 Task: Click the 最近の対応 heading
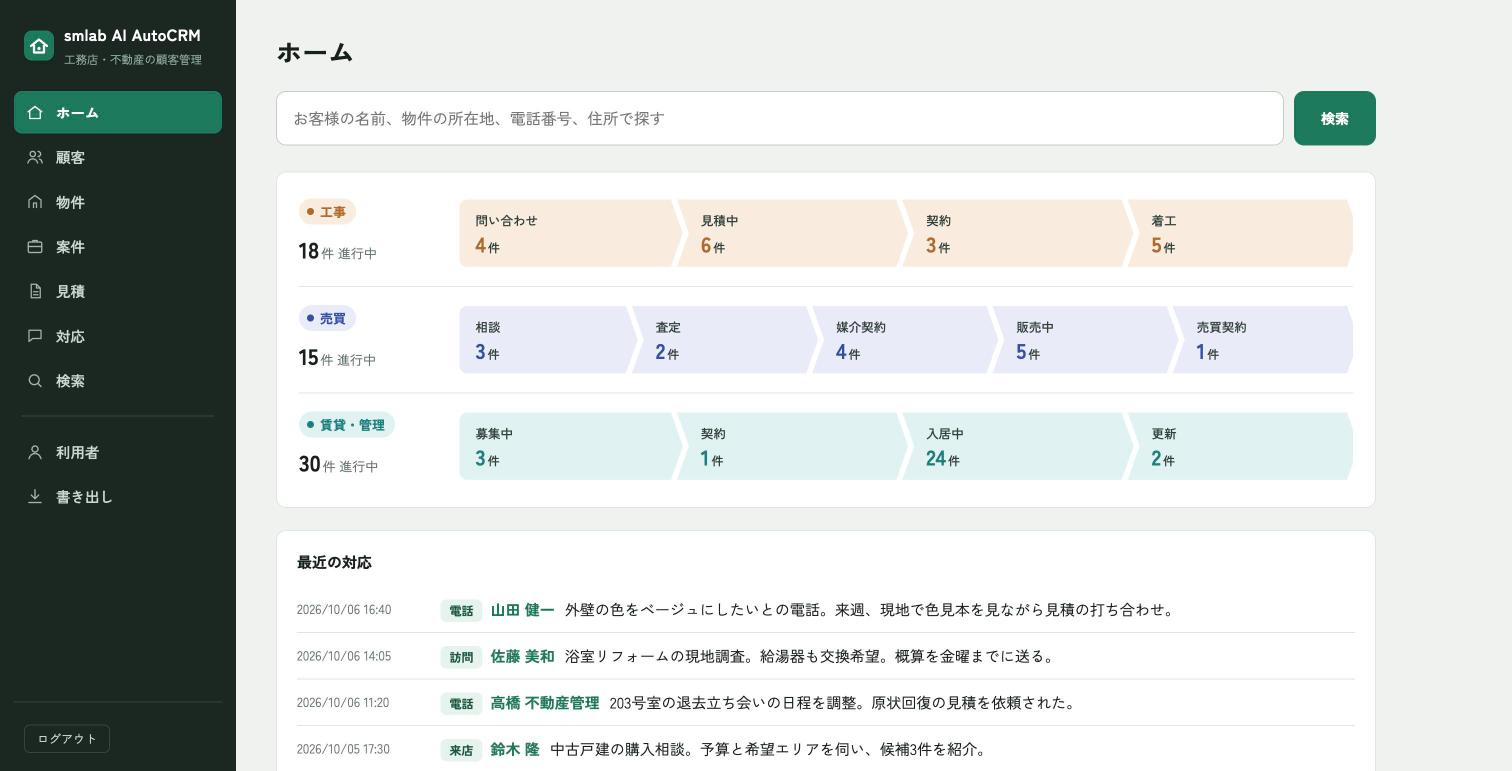(334, 563)
